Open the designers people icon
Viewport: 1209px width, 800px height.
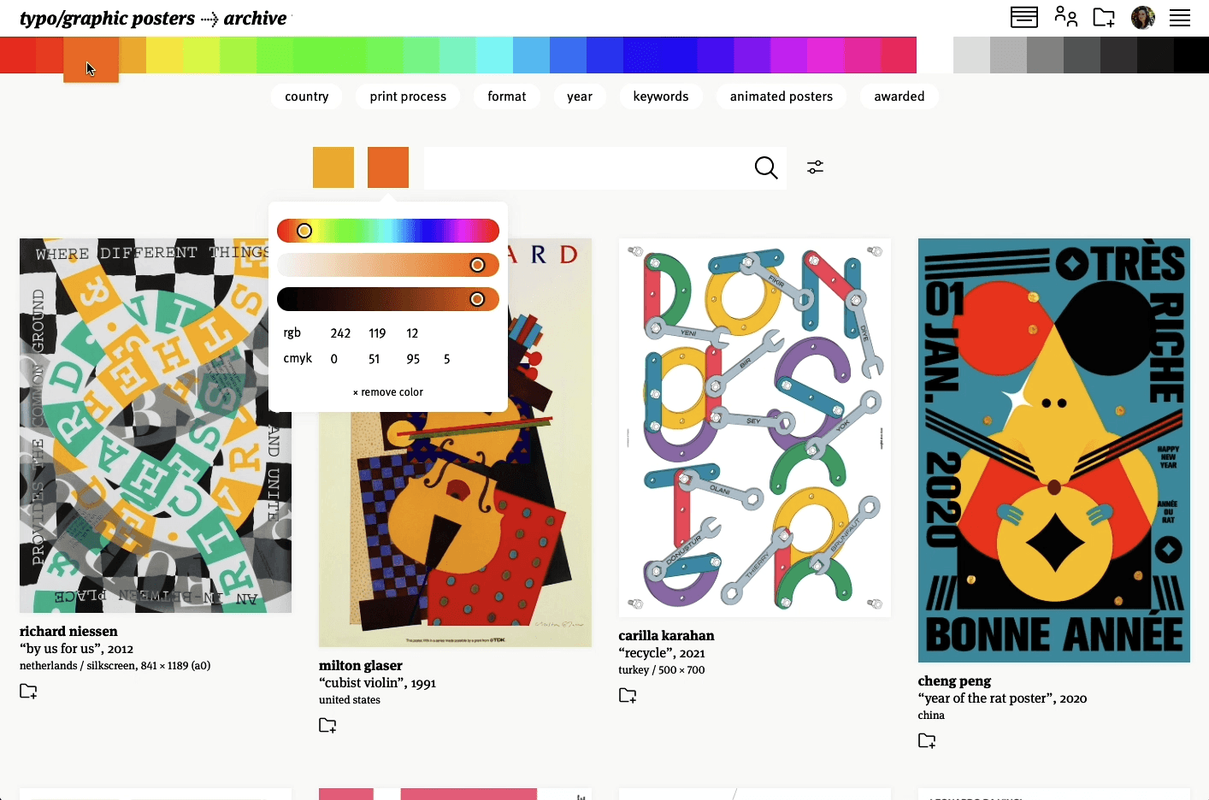tap(1066, 17)
